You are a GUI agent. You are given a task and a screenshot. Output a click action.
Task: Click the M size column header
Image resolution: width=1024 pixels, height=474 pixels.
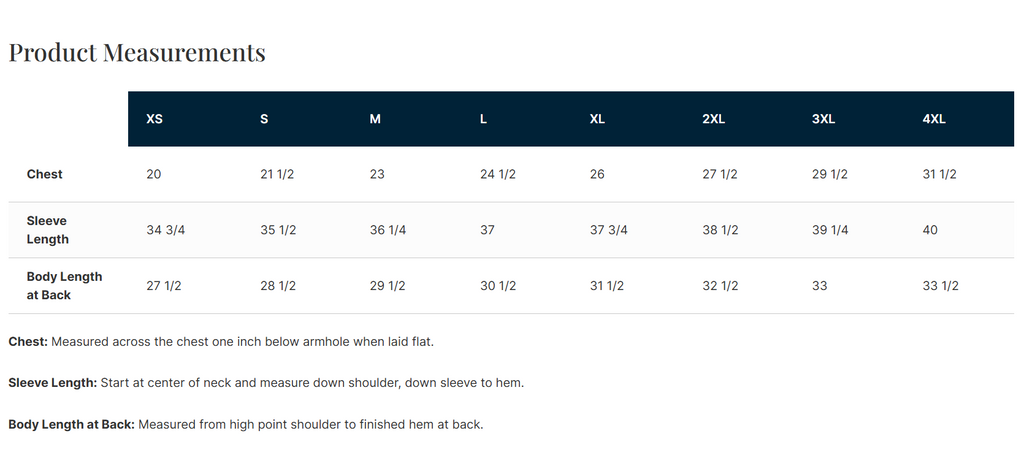coord(375,119)
